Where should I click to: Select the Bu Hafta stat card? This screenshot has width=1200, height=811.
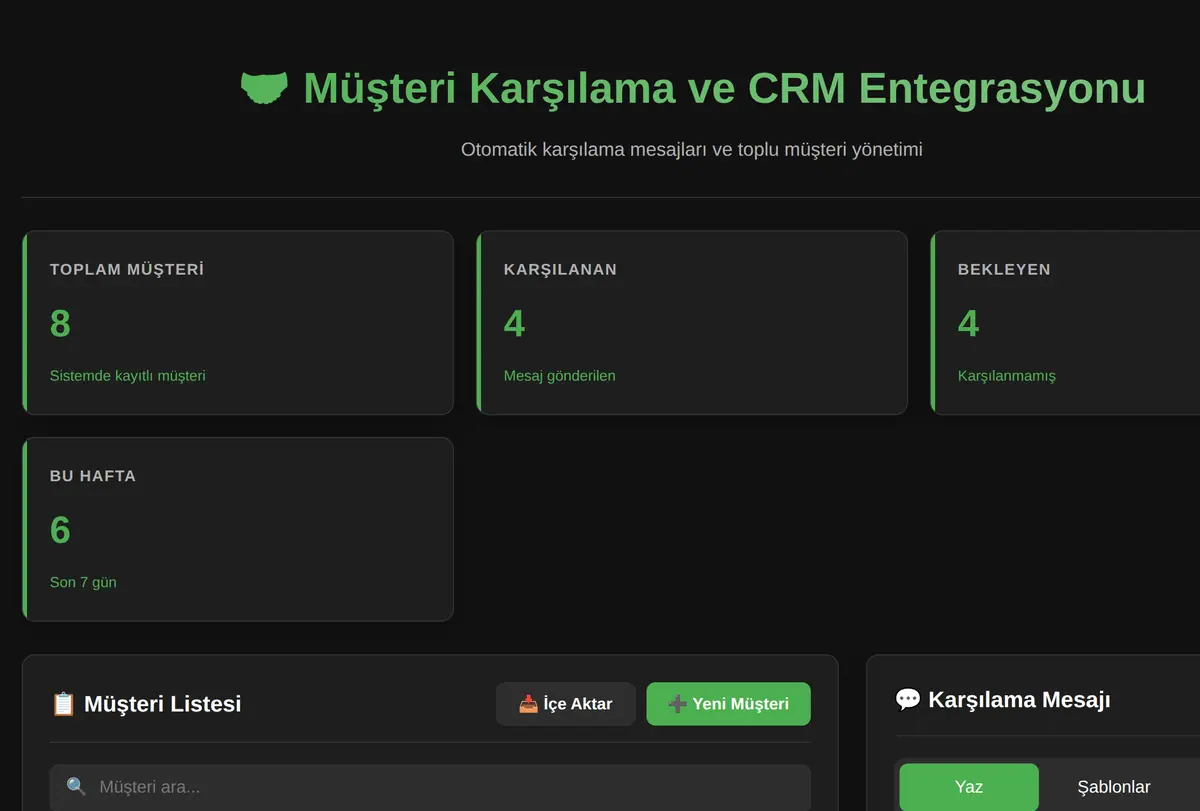[238, 529]
